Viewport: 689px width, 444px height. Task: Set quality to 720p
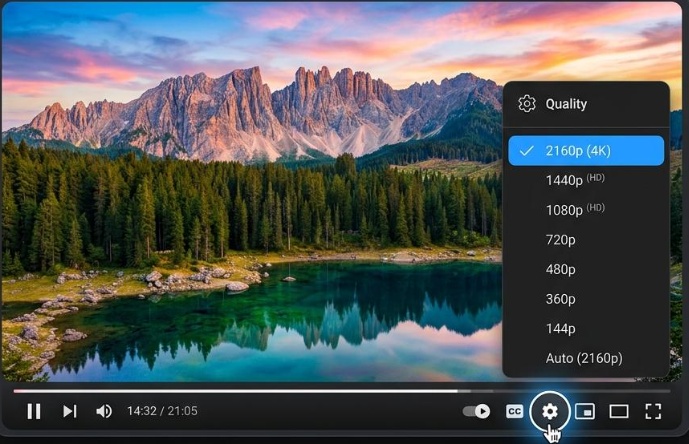point(586,240)
